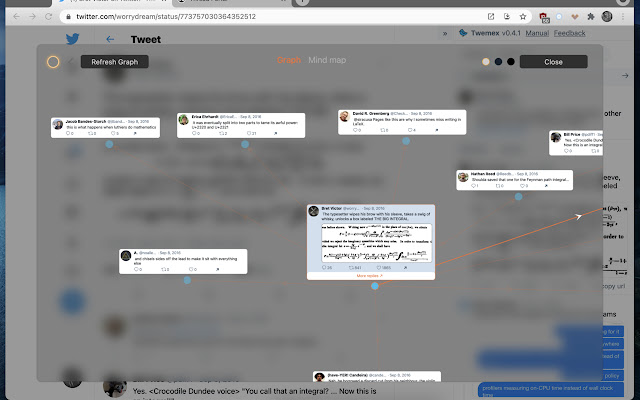Go forward in Chrome browser history
This screenshot has height=400, width=640.
tap(32, 16)
